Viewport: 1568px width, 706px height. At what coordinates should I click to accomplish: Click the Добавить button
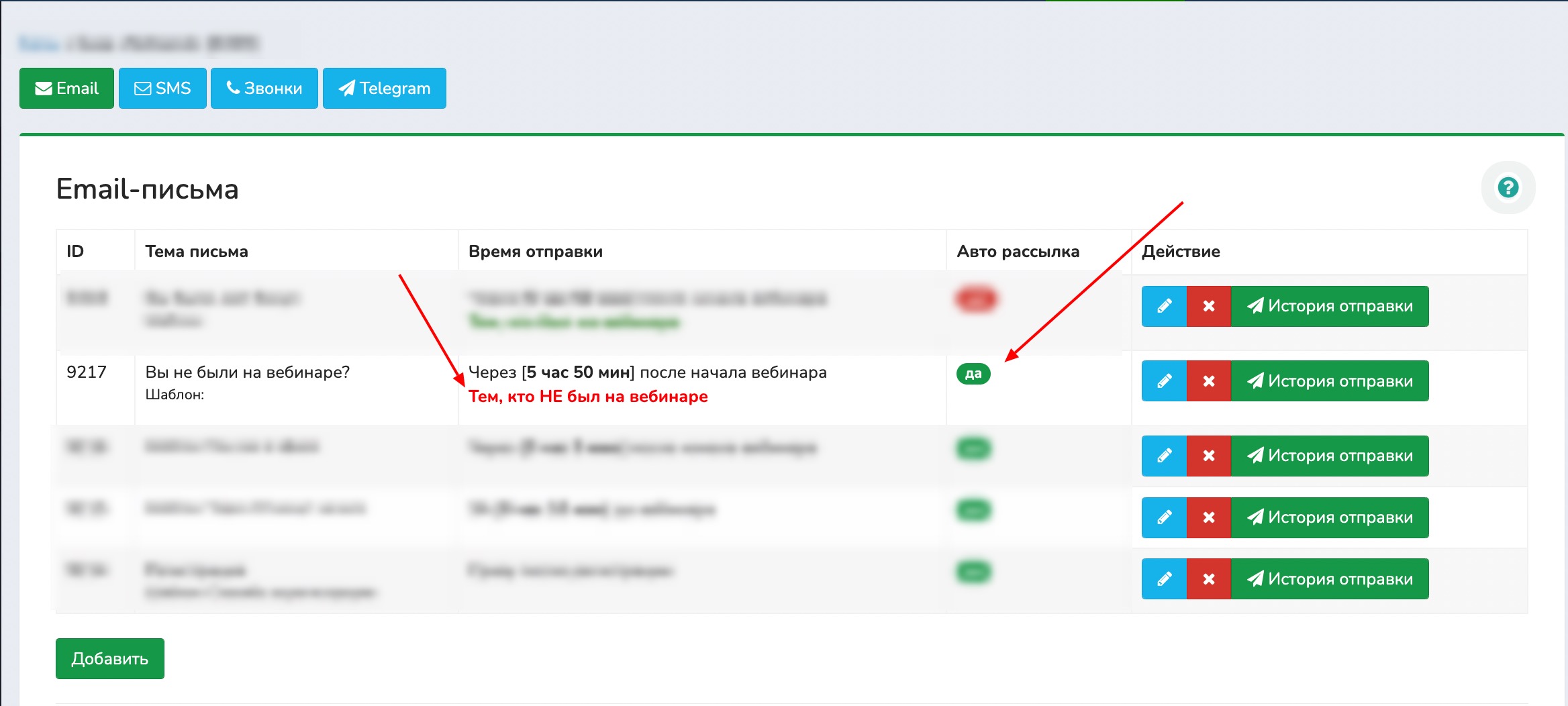coord(109,658)
